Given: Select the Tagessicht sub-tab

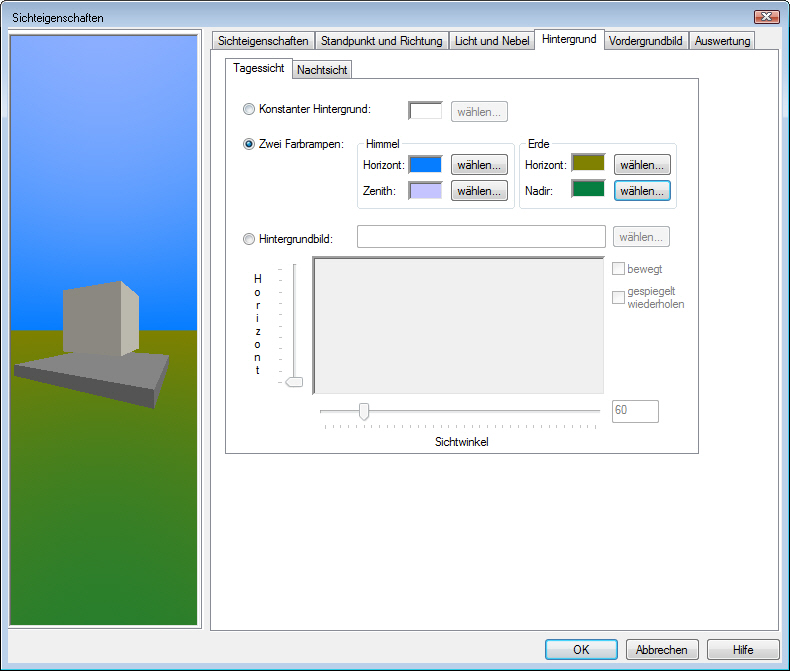Looking at the screenshot, I should tap(258, 68).
